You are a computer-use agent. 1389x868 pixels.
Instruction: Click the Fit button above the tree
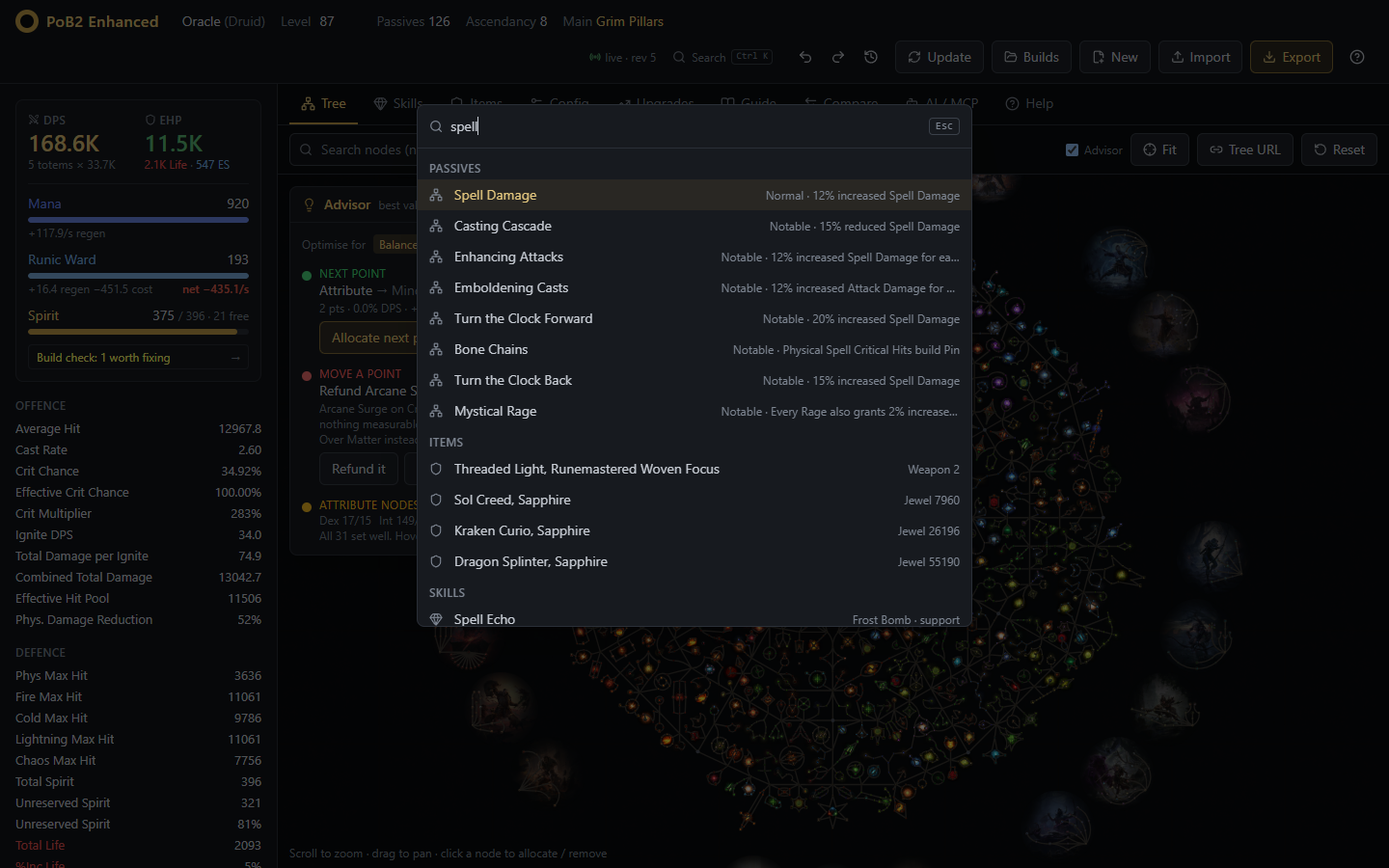coord(1159,149)
